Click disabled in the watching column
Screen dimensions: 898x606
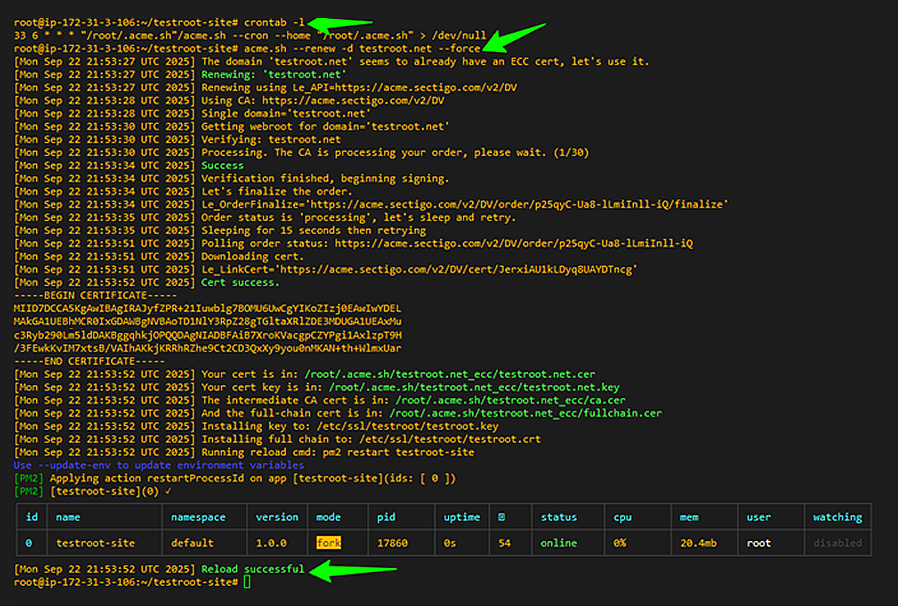tap(838, 541)
